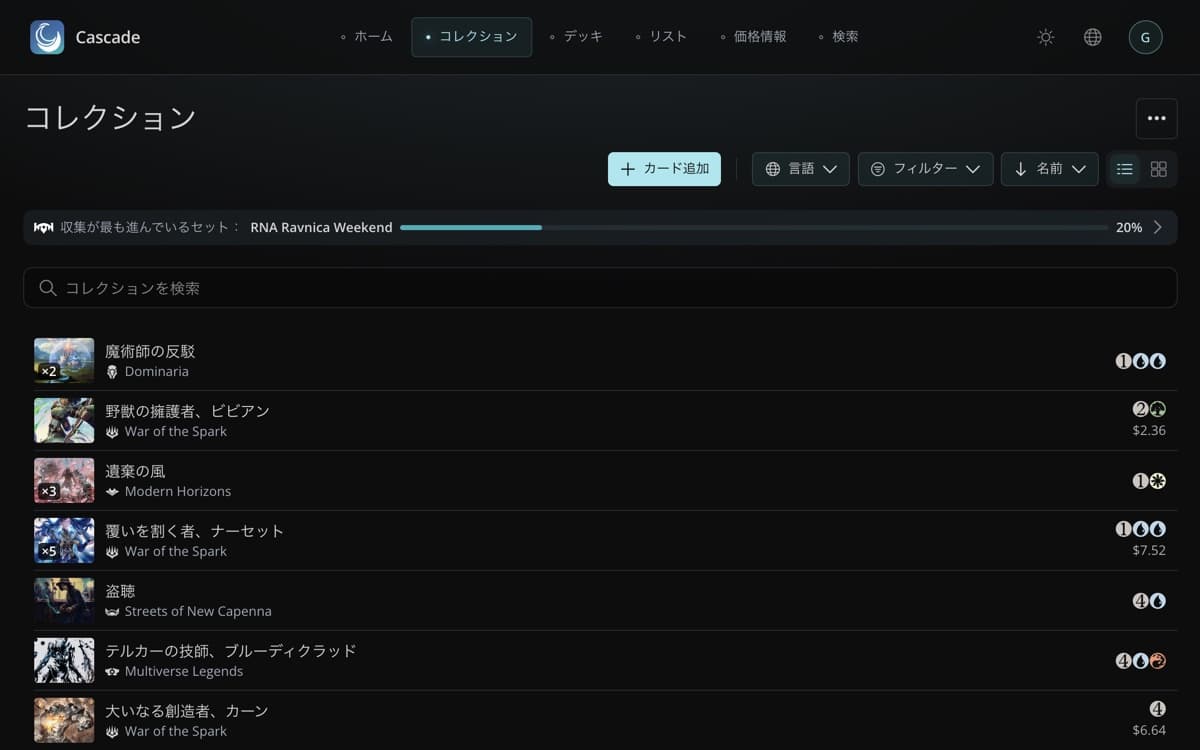
Task: Switch to grid view
Action: pyautogui.click(x=1159, y=169)
